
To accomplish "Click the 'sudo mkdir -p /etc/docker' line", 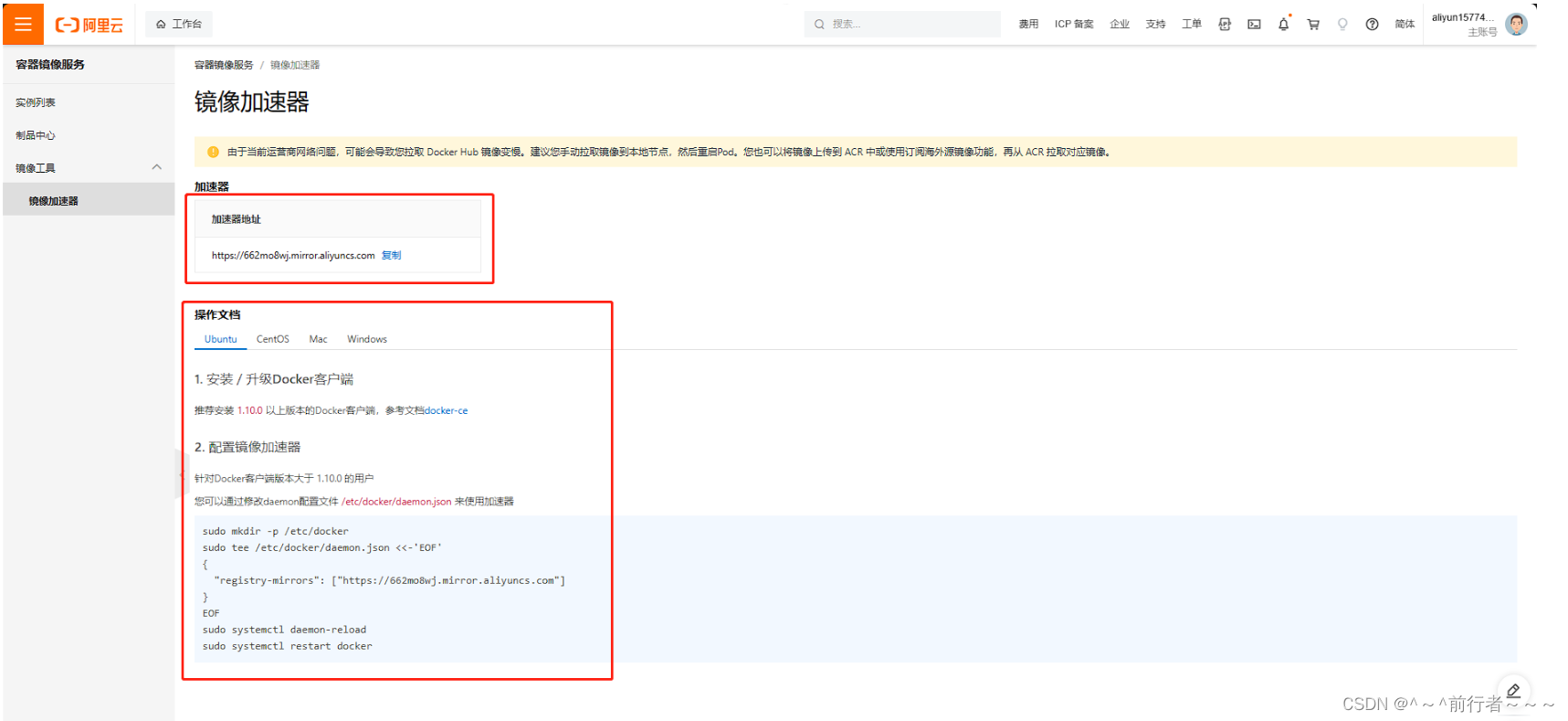I will click(x=275, y=531).
